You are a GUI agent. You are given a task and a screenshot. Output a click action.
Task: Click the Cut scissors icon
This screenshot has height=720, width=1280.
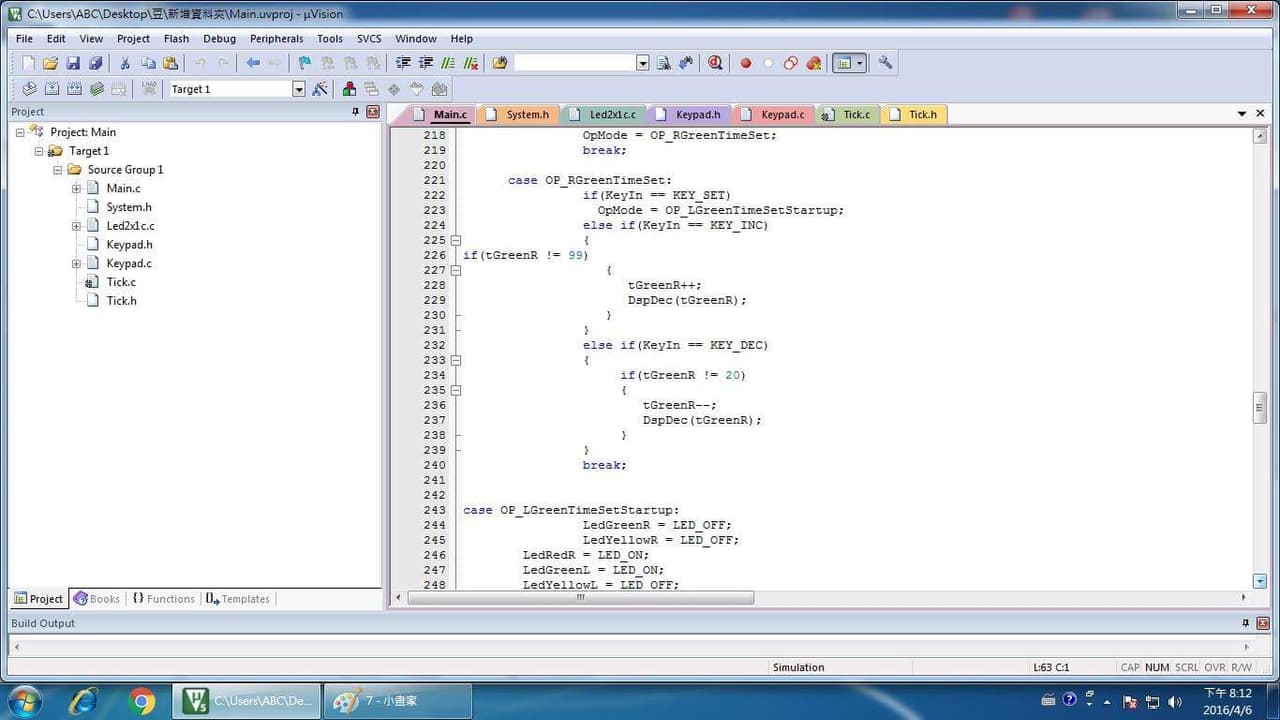pos(125,63)
